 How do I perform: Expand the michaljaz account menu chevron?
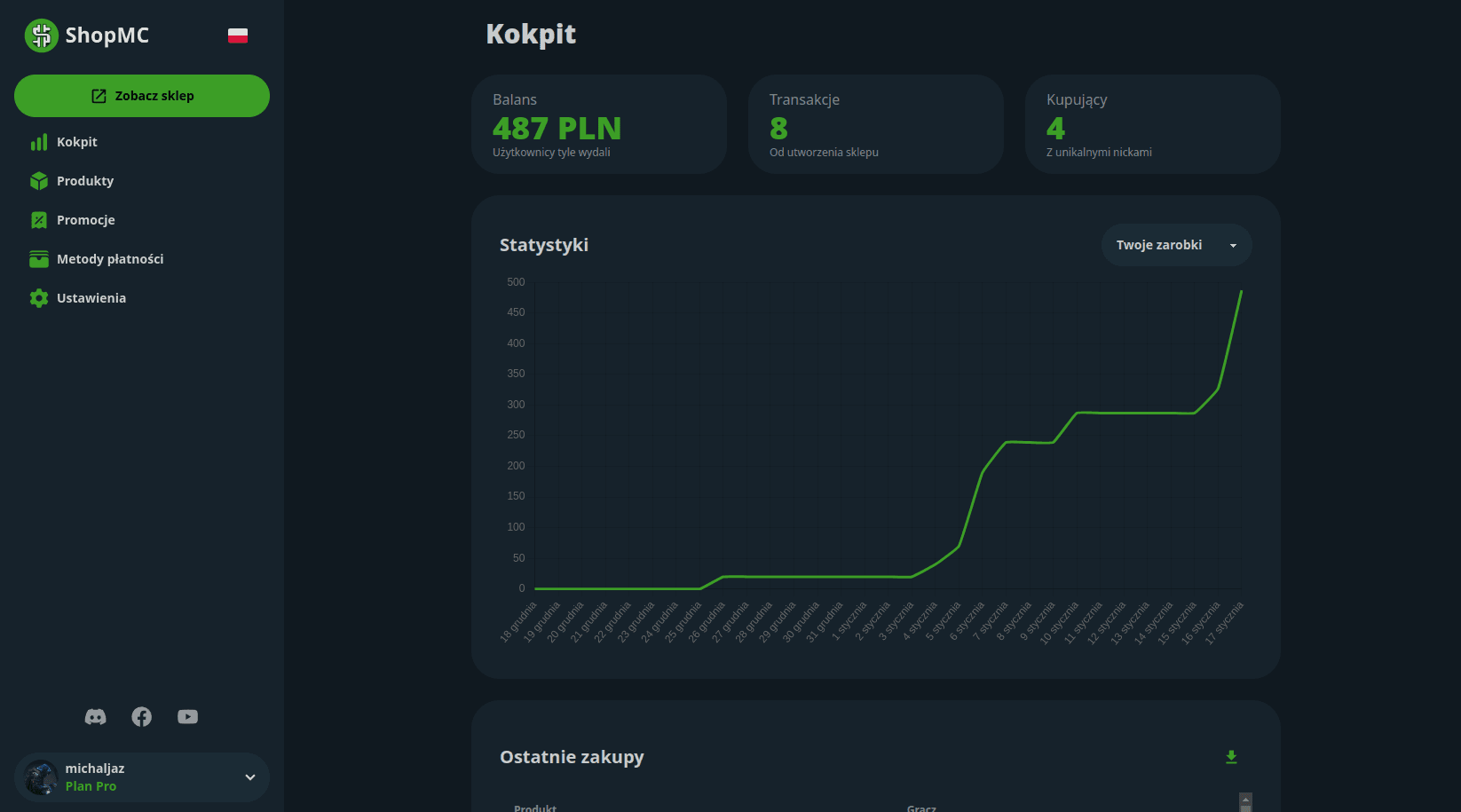click(250, 777)
